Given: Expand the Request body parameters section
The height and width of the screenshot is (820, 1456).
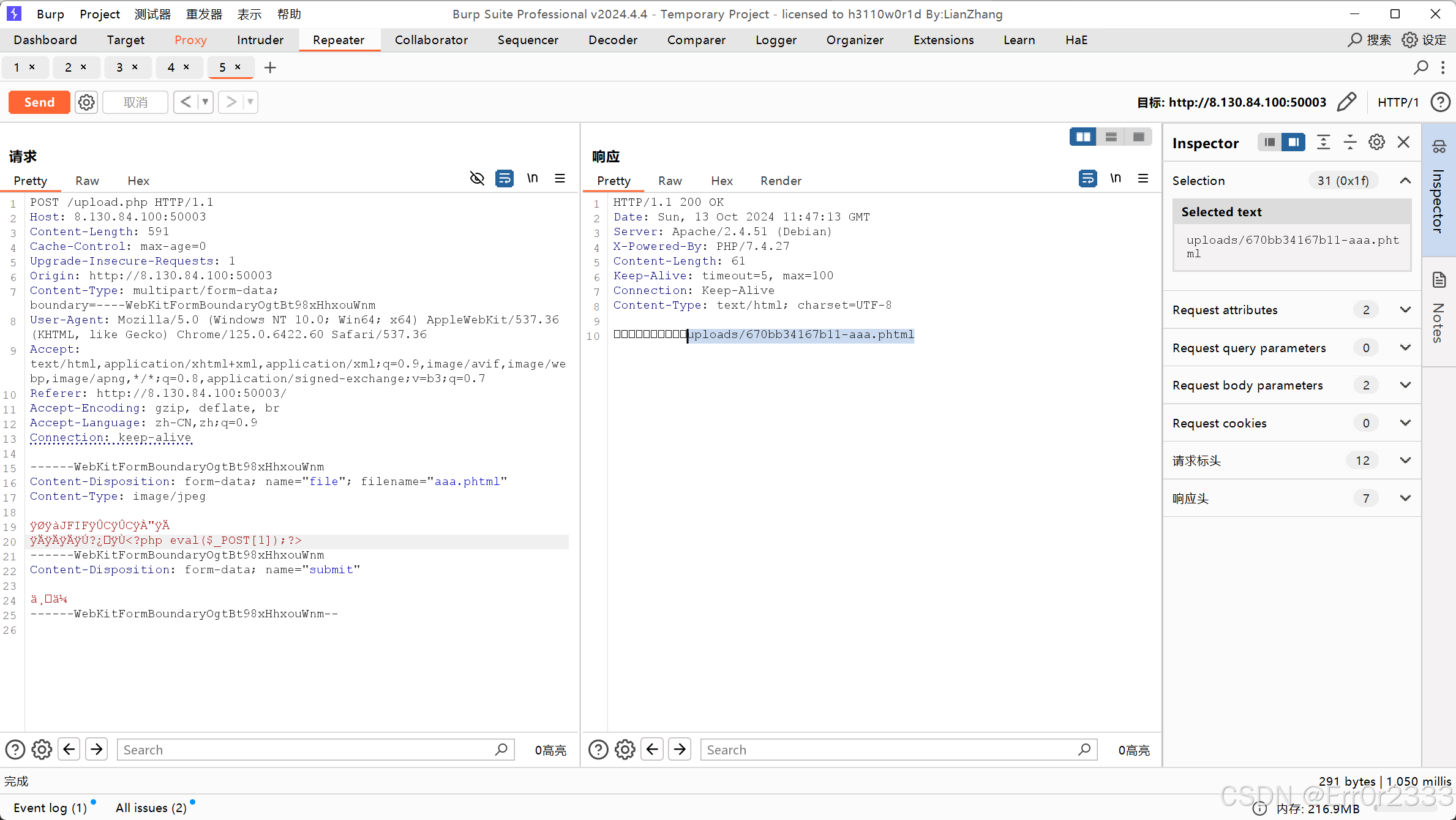Looking at the screenshot, I should click(x=1405, y=385).
